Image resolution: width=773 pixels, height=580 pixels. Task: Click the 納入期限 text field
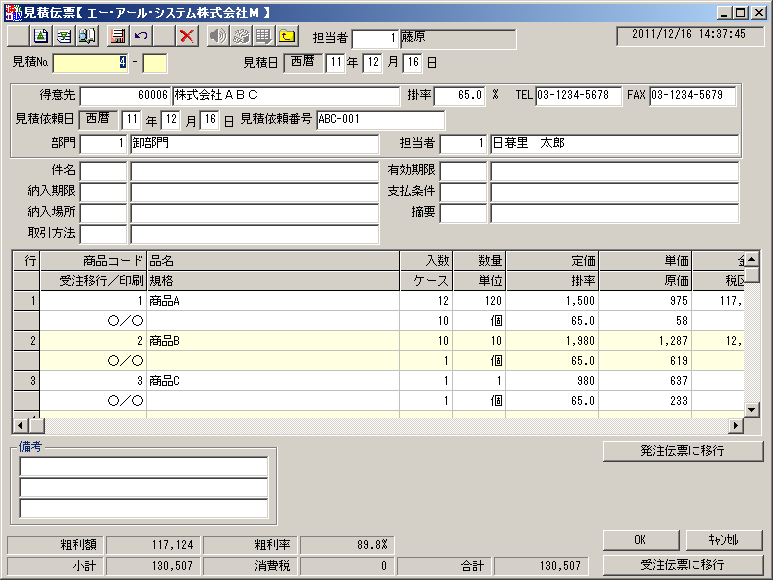[254, 192]
